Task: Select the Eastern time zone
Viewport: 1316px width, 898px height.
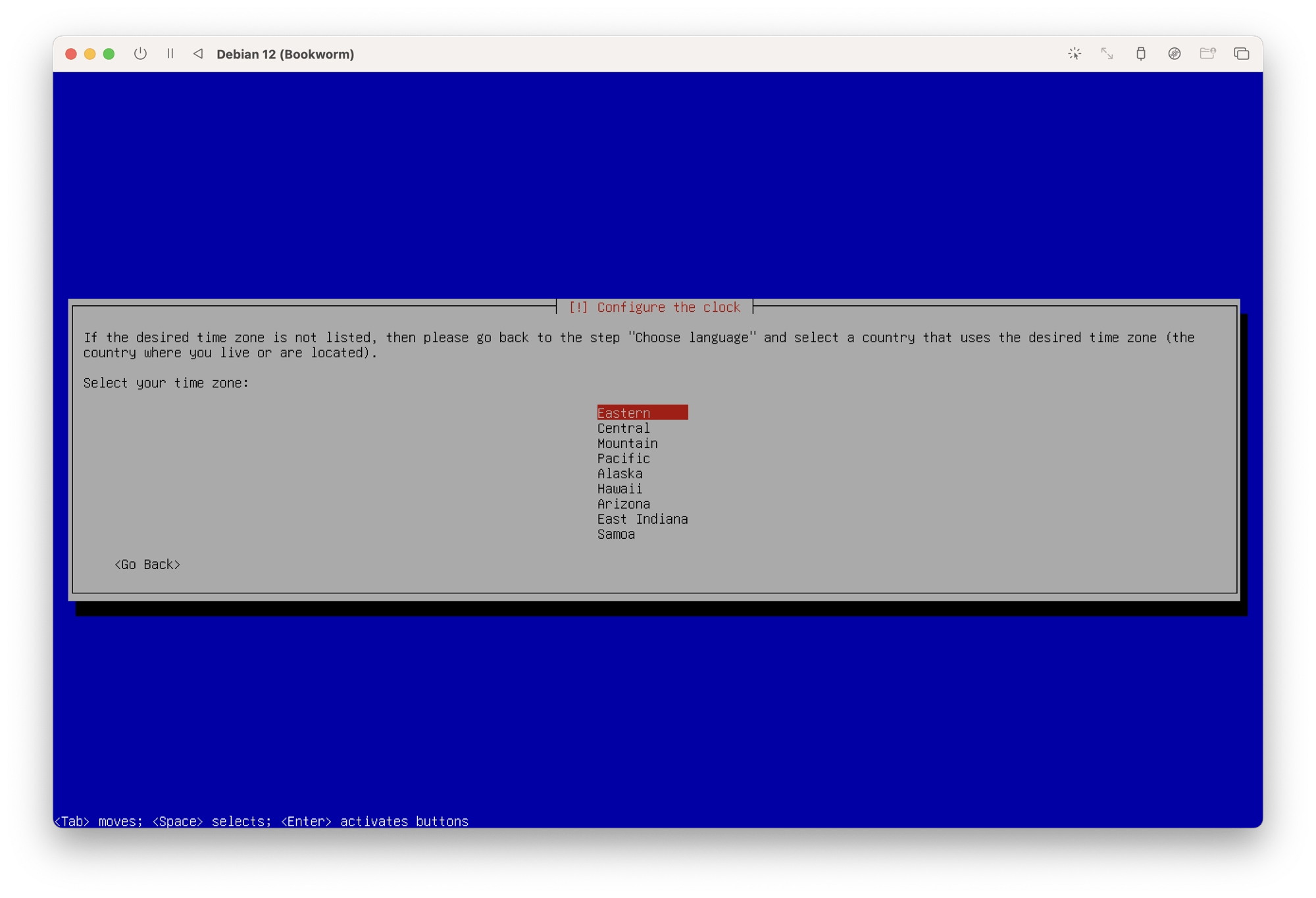Action: 622,412
